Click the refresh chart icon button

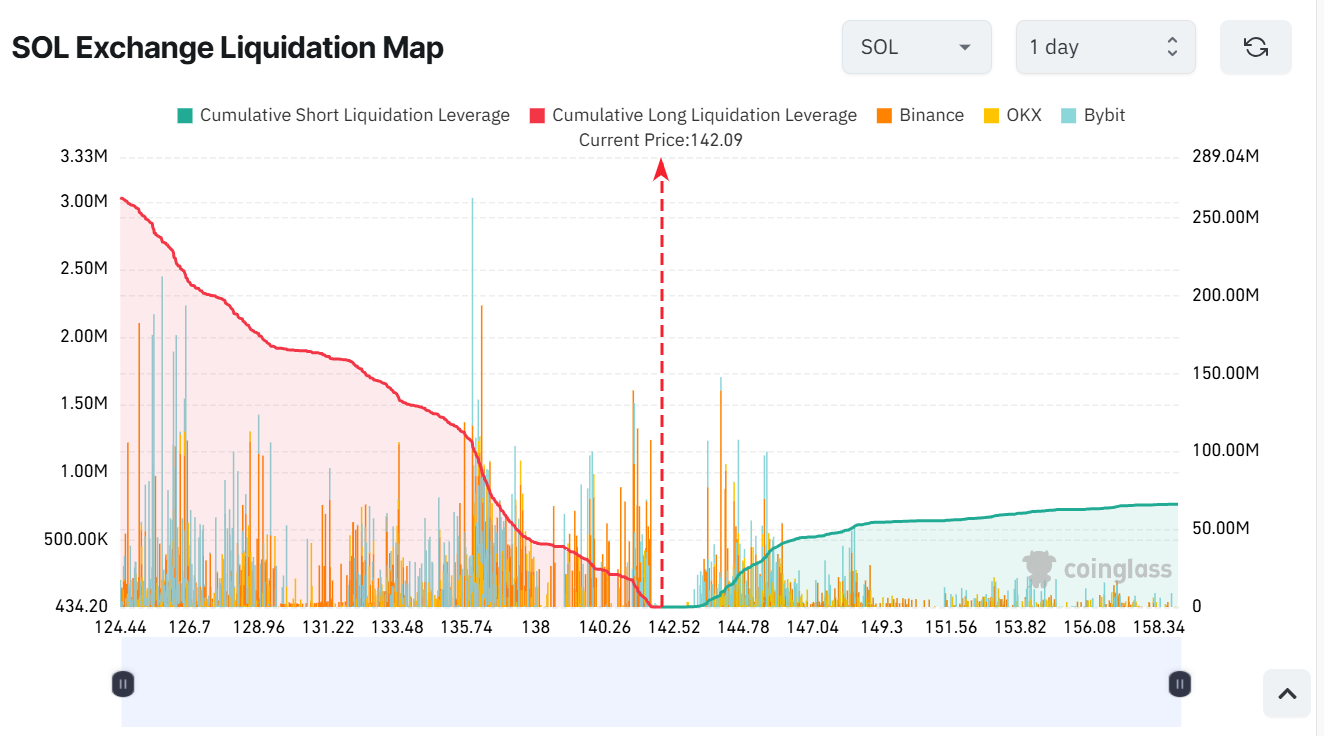(1256, 47)
